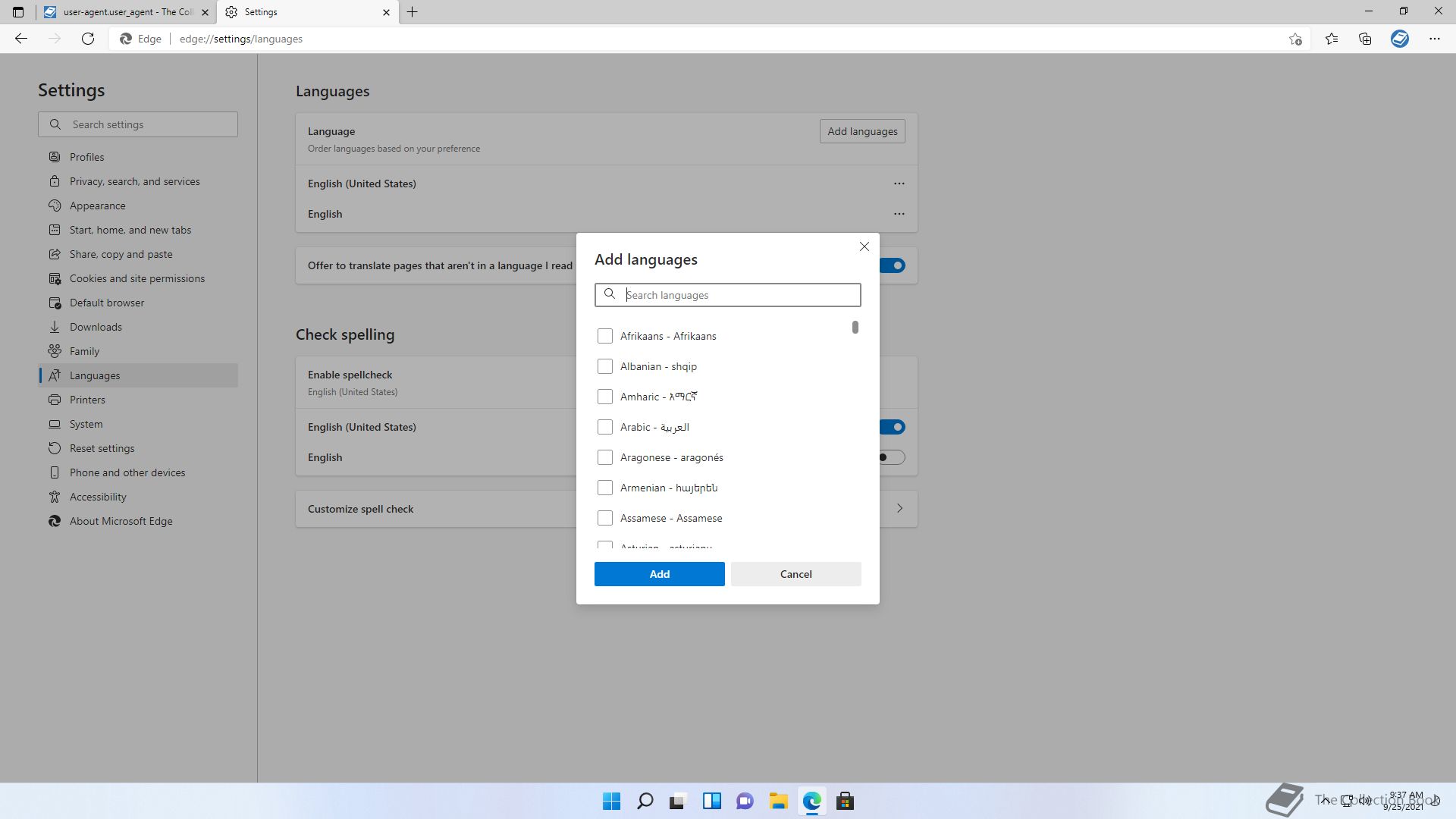The width and height of the screenshot is (1456, 819).
Task: Open Printers settings
Action: pyautogui.click(x=138, y=400)
